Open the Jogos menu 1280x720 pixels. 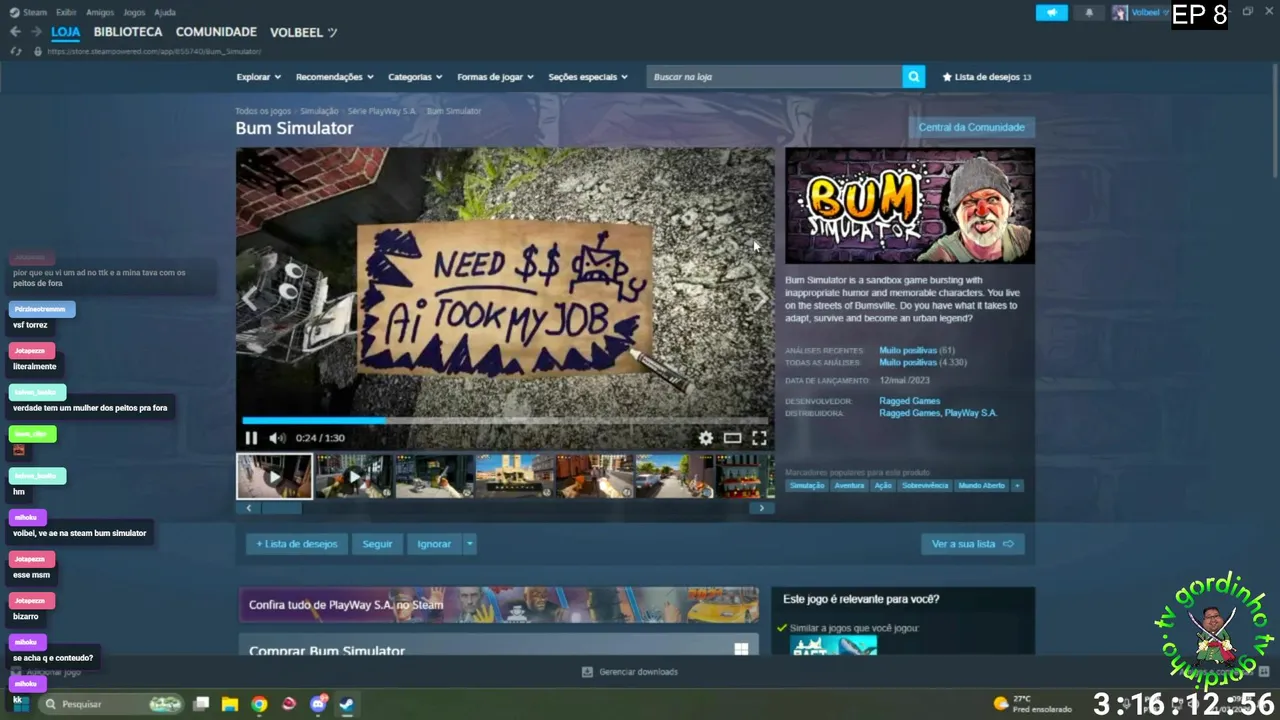[134, 12]
